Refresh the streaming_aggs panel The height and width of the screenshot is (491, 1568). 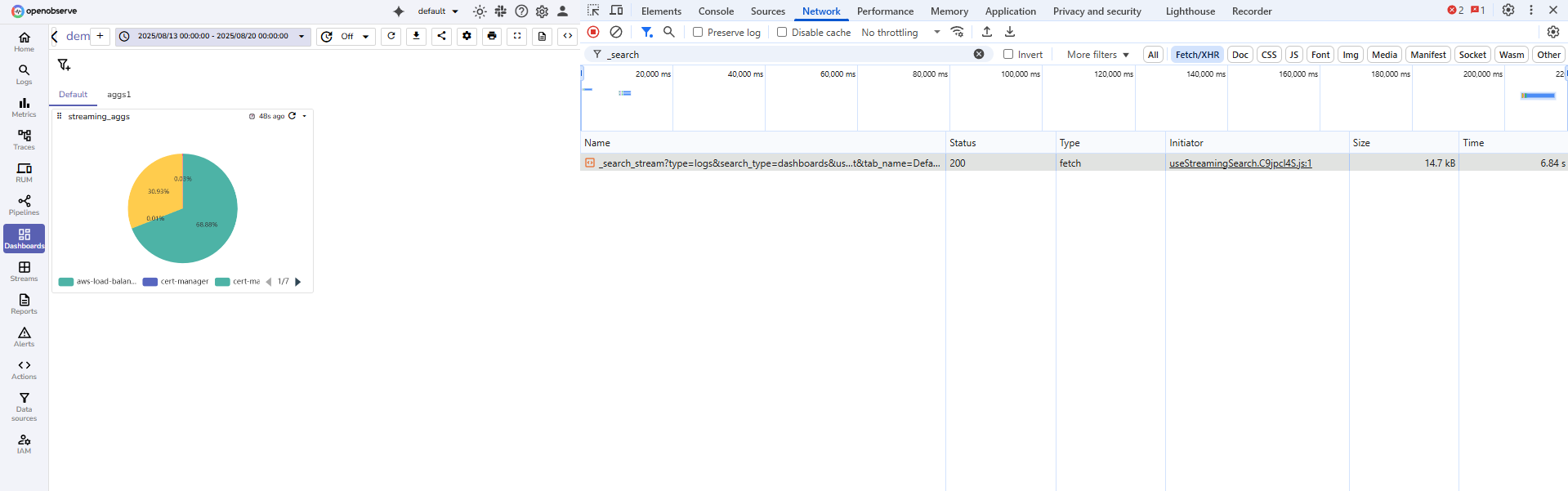pyautogui.click(x=292, y=116)
